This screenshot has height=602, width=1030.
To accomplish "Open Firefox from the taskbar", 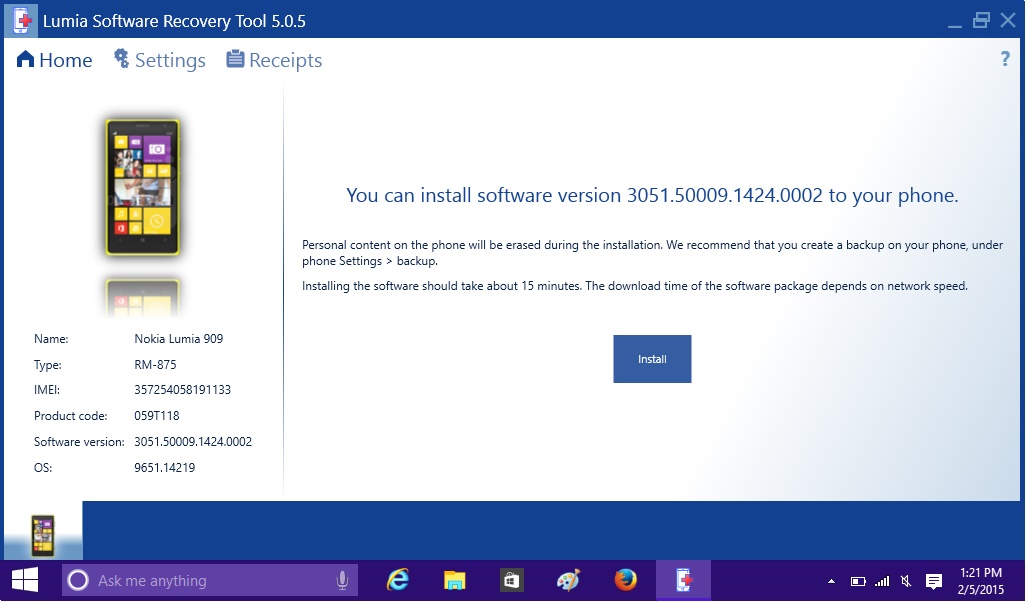I will [x=627, y=580].
